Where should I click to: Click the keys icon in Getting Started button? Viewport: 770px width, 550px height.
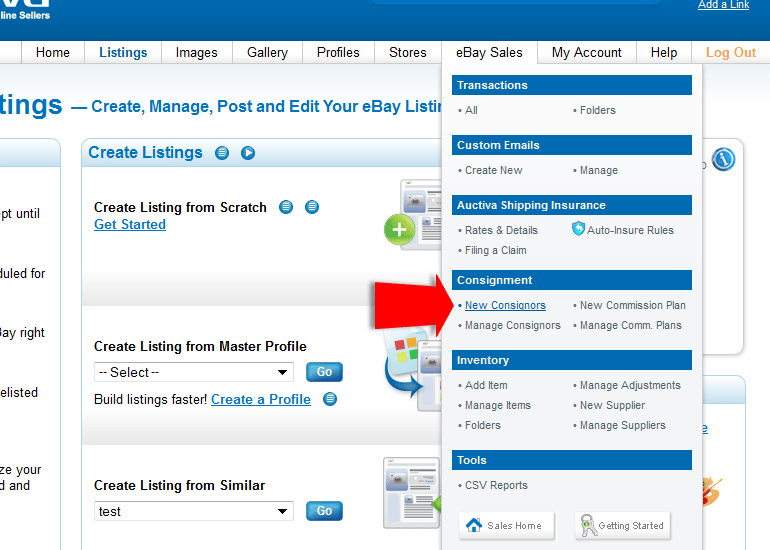click(x=588, y=525)
